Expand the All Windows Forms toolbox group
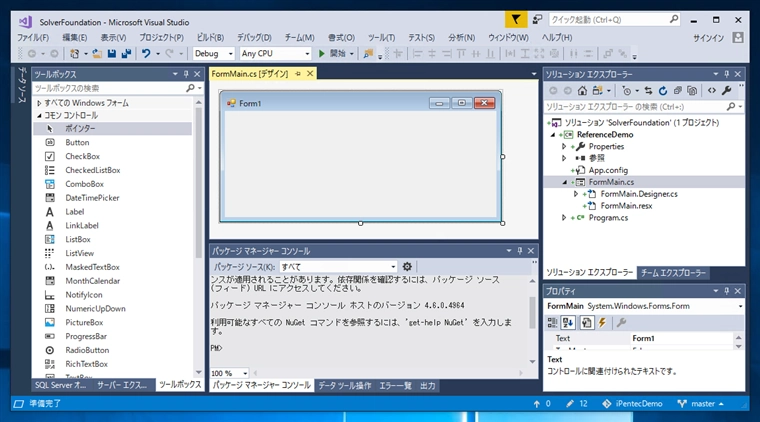This screenshot has width=760, height=422. pos(39,103)
